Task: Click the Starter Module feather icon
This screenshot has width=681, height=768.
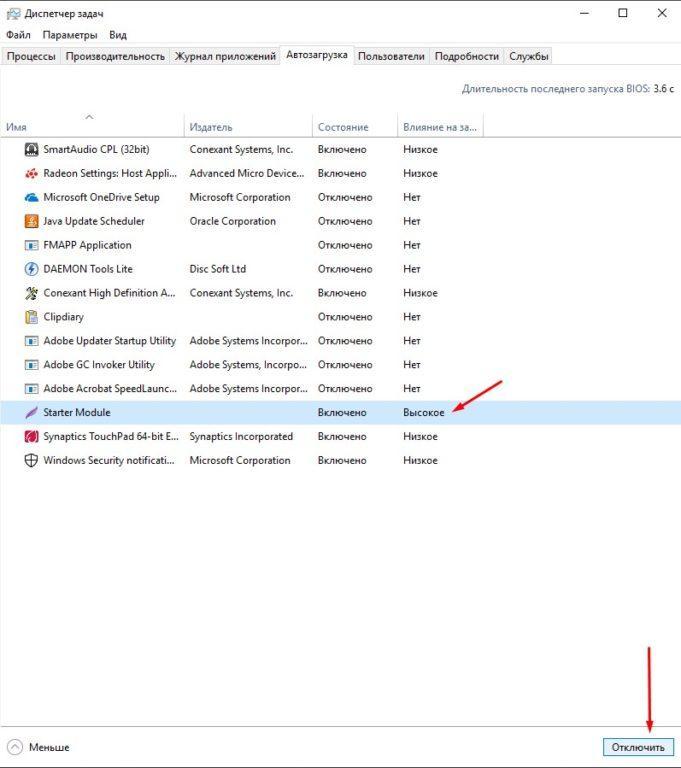Action: [x=31, y=412]
